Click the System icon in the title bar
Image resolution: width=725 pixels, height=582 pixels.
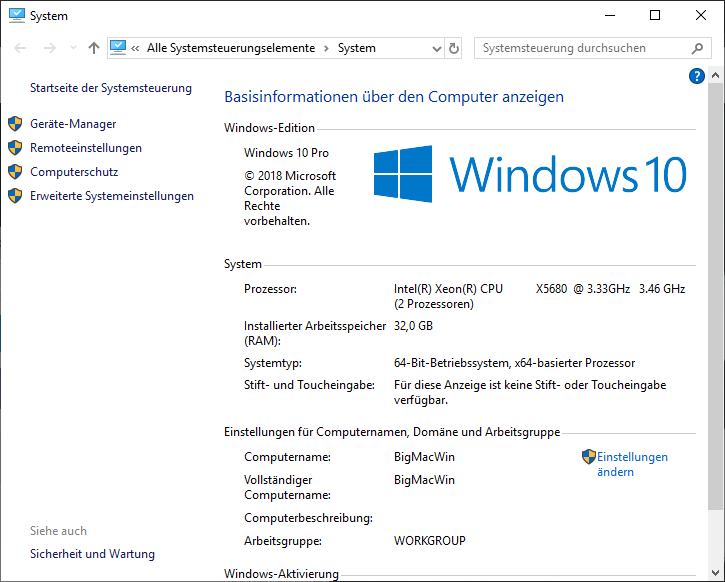click(16, 15)
